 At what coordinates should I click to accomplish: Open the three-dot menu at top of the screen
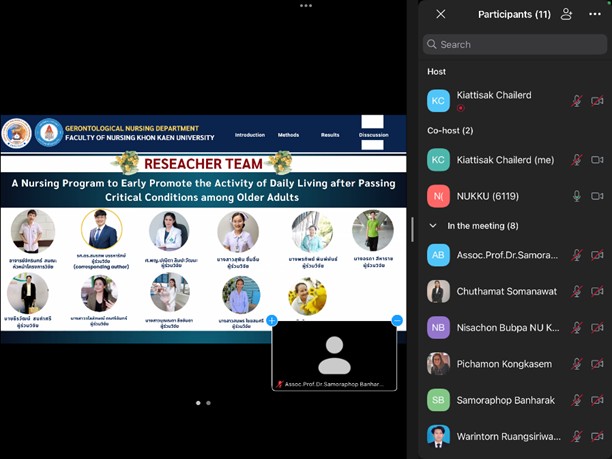click(306, 5)
